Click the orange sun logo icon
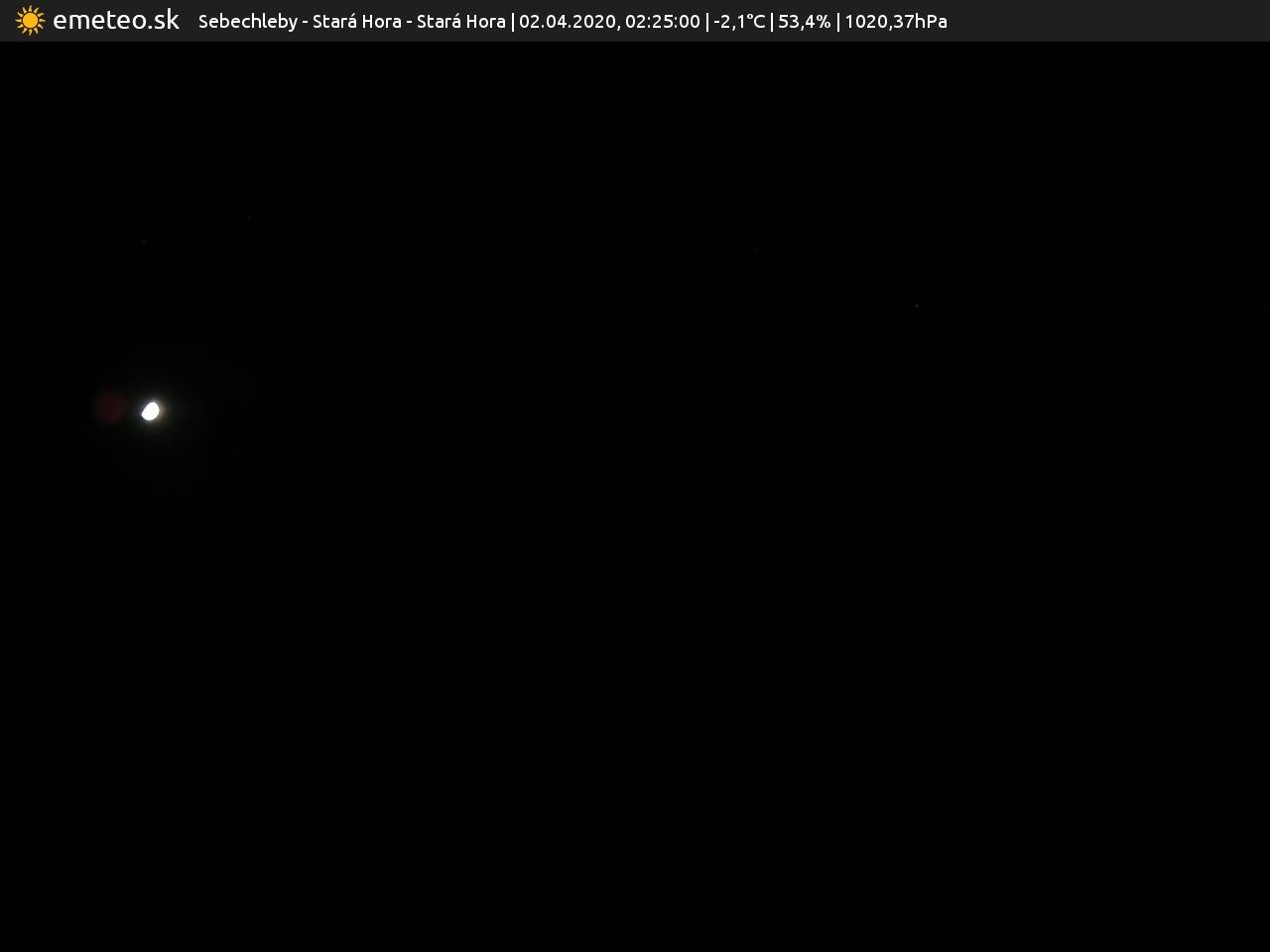The height and width of the screenshot is (952, 1270). [30, 21]
